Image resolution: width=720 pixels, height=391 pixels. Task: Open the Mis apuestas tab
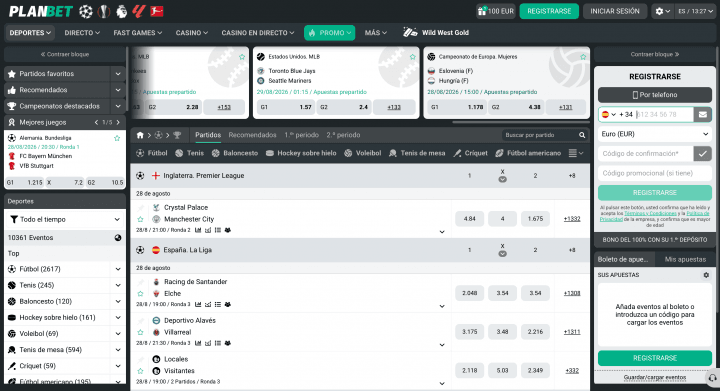click(x=685, y=259)
